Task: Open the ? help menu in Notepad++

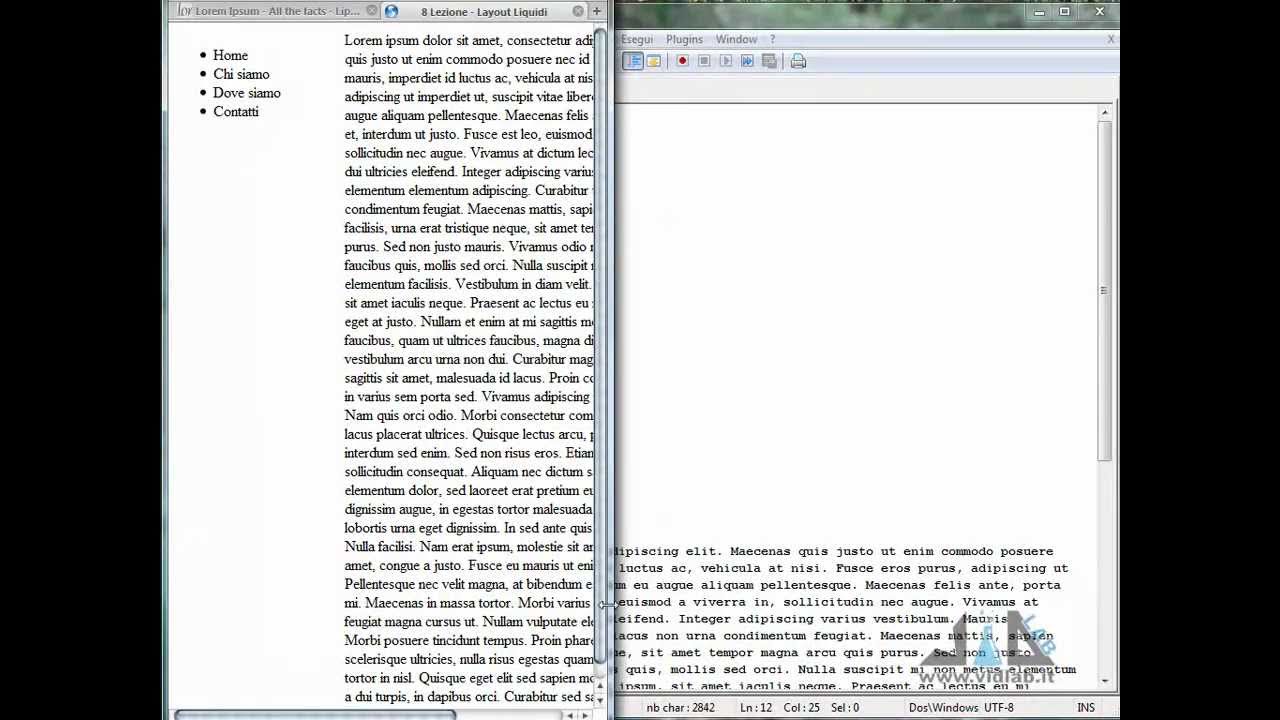Action: [x=772, y=39]
